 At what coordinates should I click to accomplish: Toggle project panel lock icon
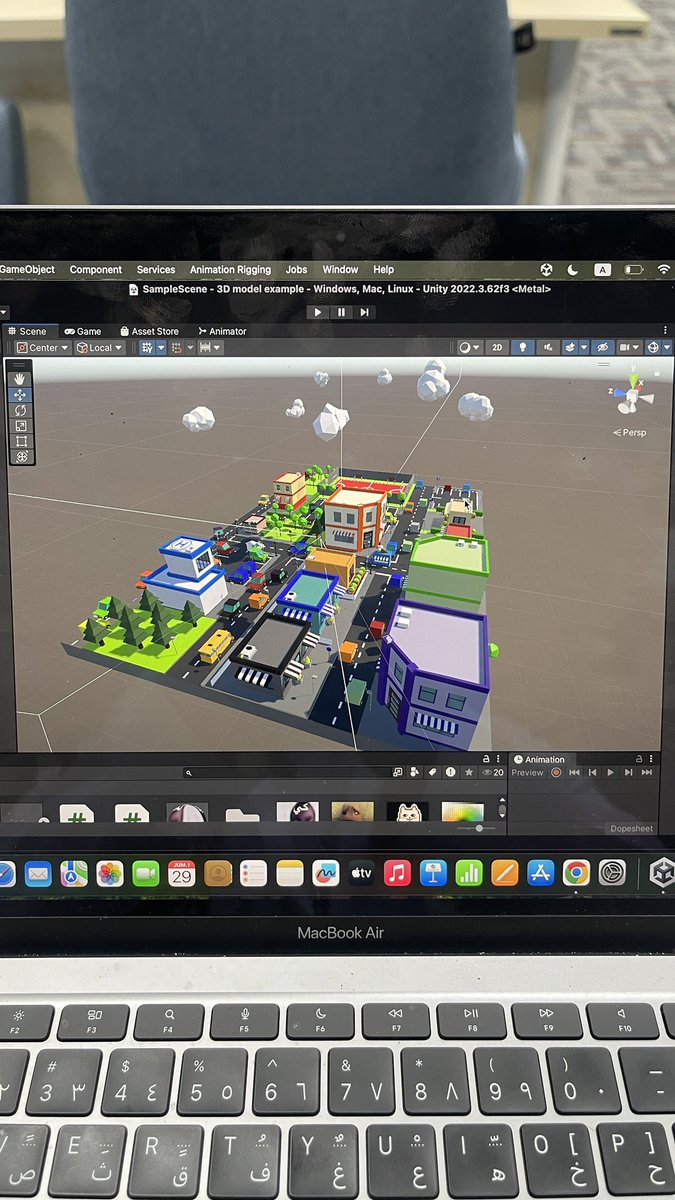486,759
